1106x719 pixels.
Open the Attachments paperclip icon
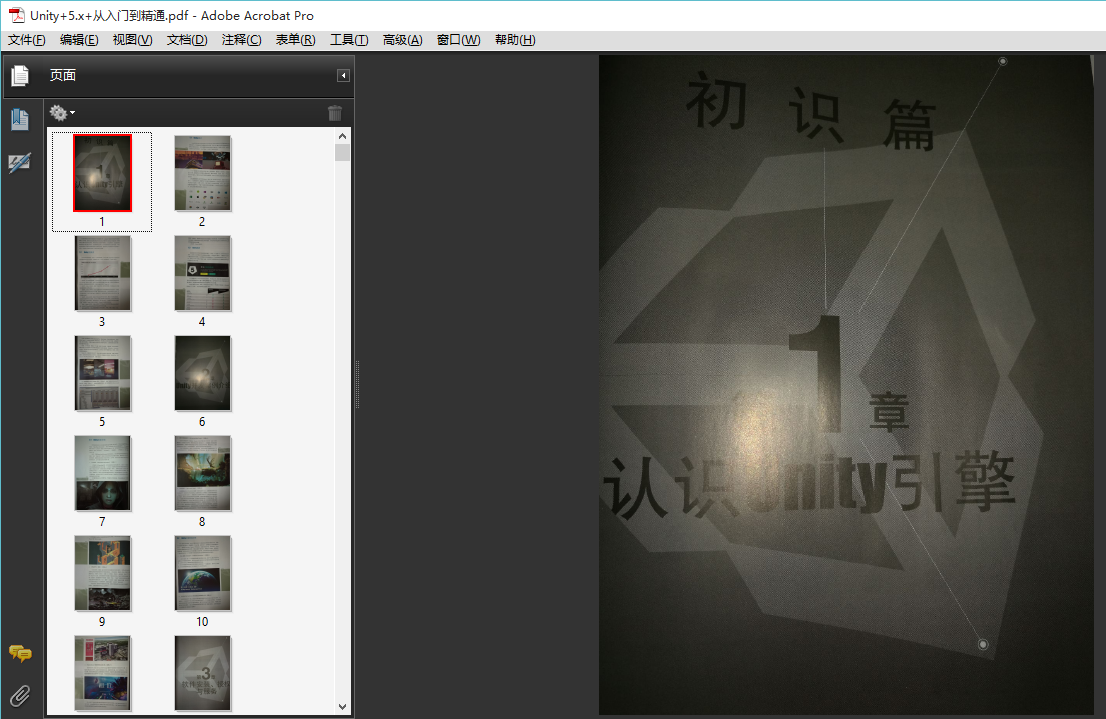(x=20, y=696)
